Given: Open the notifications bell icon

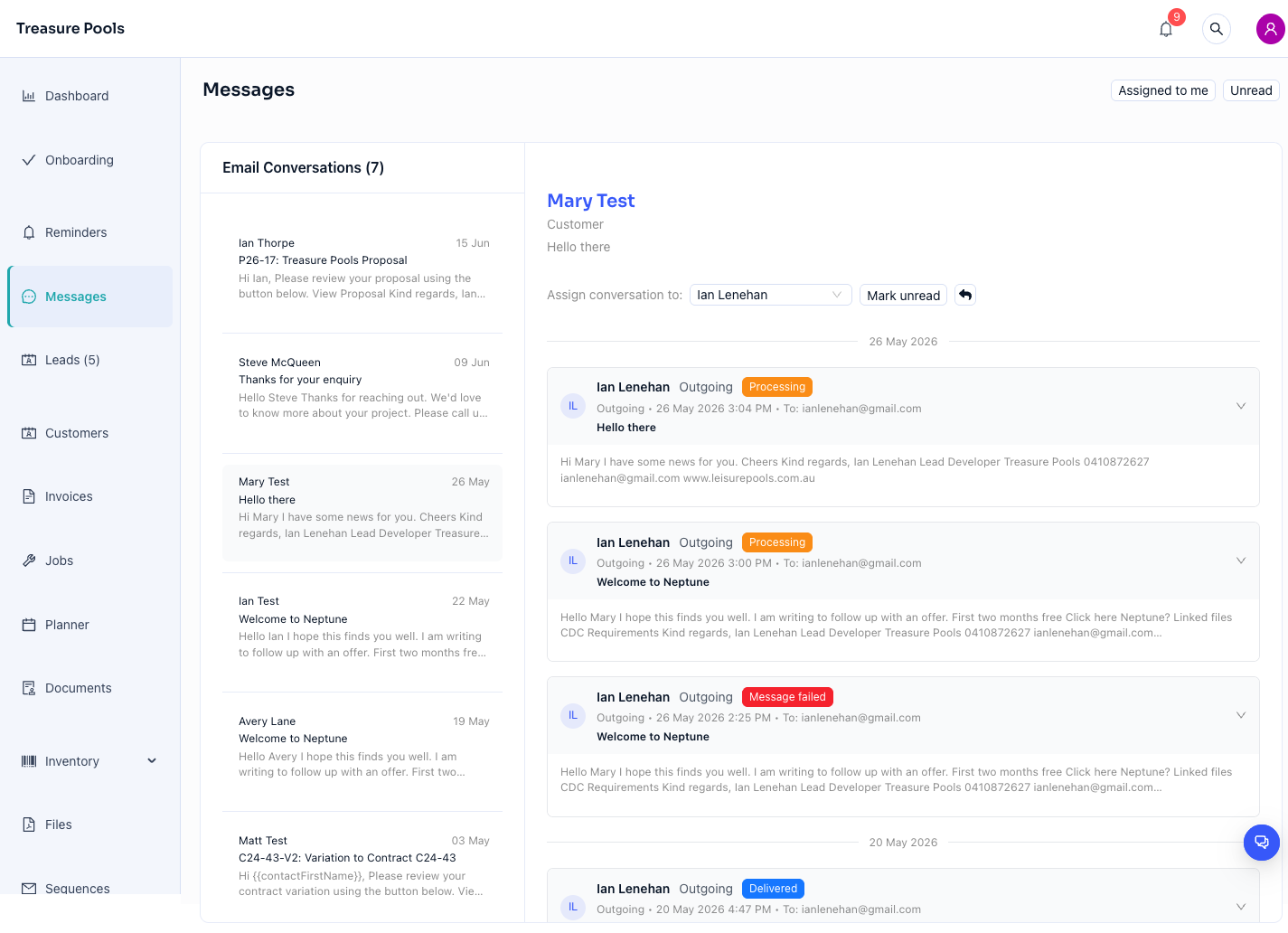Looking at the screenshot, I should click(1166, 29).
